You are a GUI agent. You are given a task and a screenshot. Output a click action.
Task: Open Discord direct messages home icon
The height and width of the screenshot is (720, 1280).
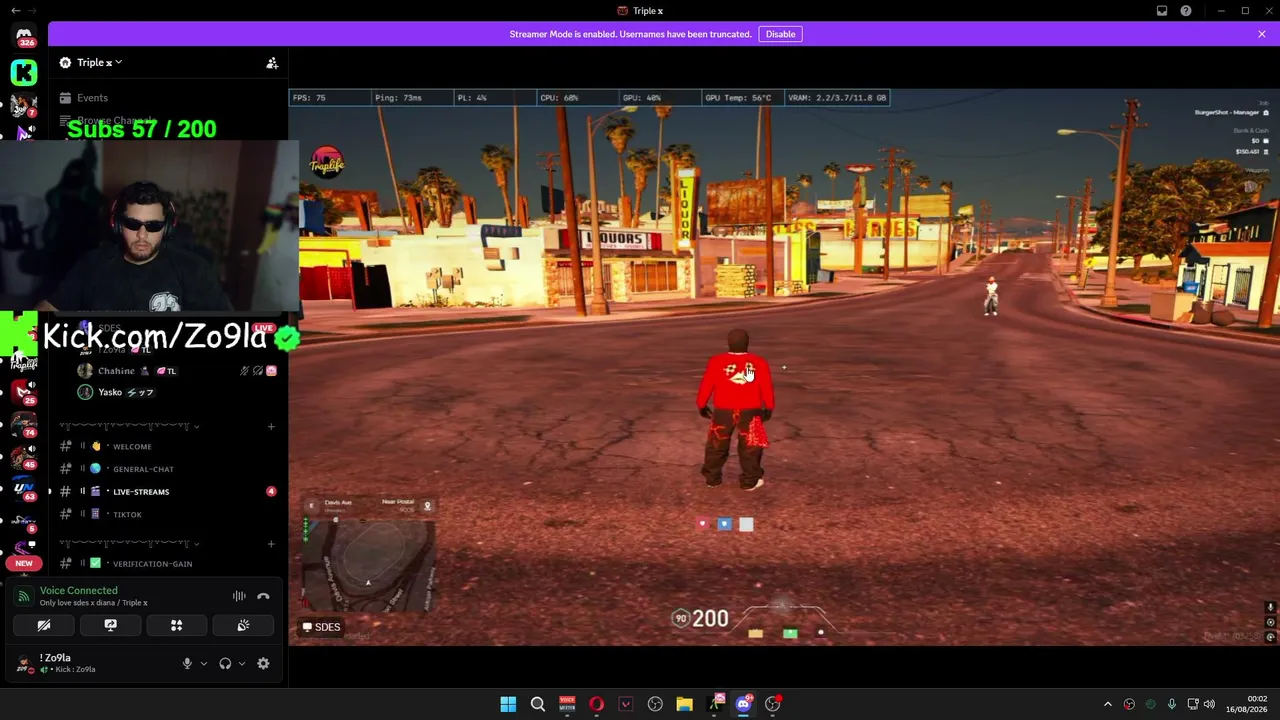coord(24,36)
